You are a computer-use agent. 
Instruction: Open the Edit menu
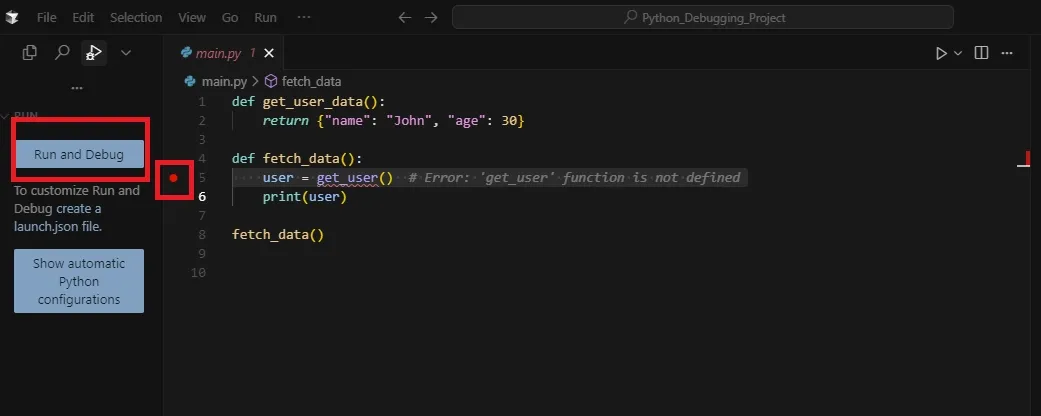tap(83, 18)
